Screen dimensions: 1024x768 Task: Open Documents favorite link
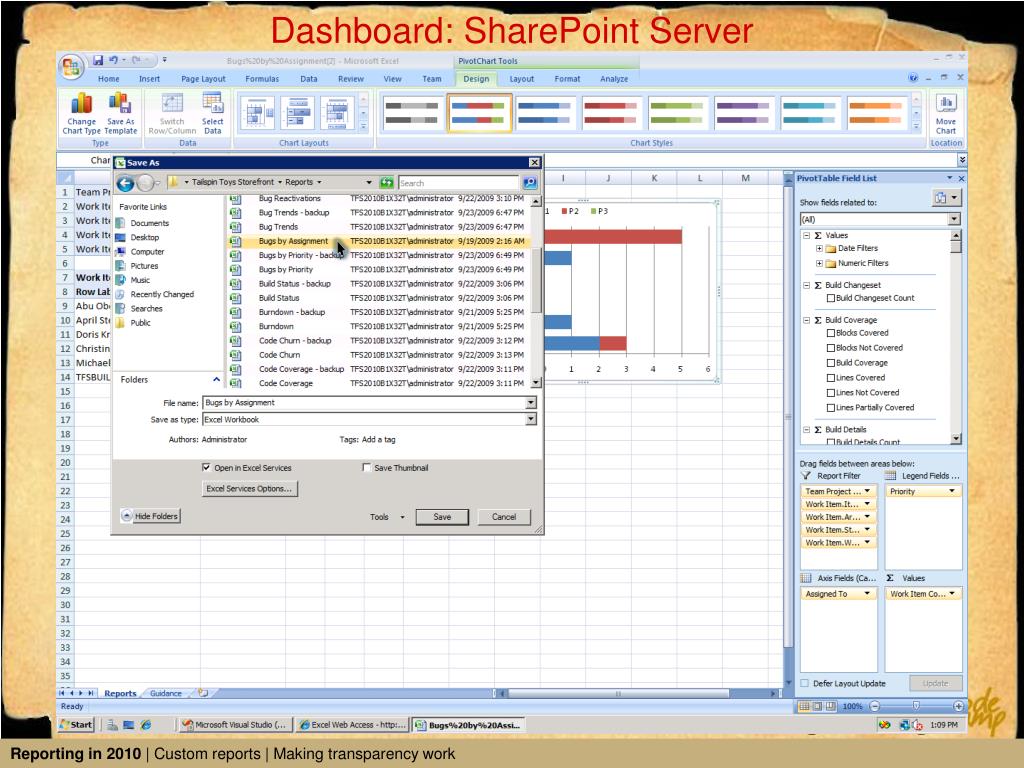point(150,223)
